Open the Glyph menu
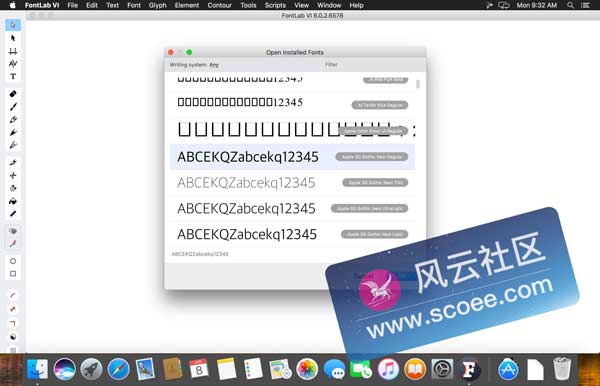This screenshot has width=600, height=386. point(158,5)
